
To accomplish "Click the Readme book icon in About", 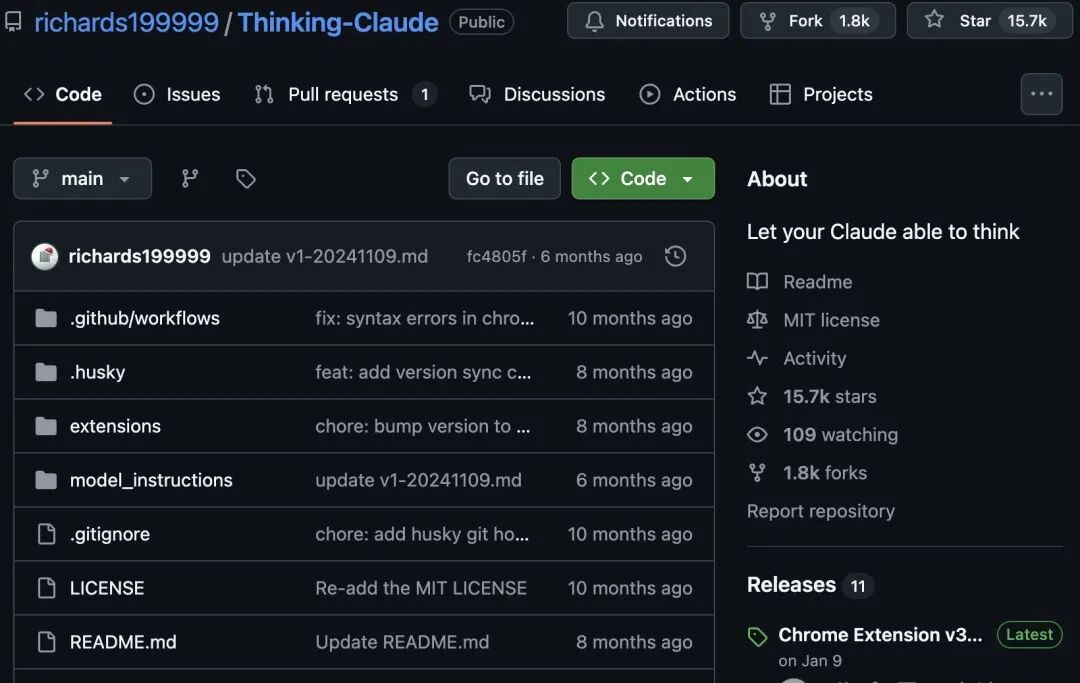I will [758, 282].
